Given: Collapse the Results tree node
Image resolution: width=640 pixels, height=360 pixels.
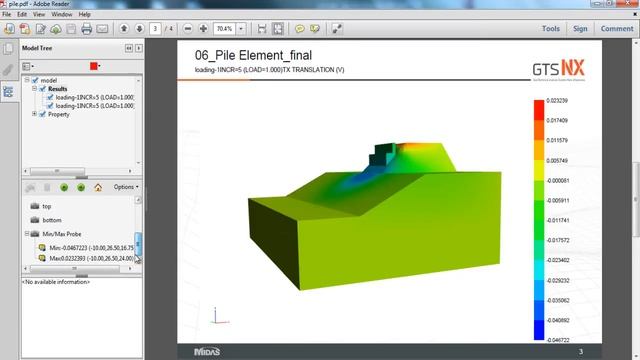Looking at the screenshot, I should tap(34, 88).
